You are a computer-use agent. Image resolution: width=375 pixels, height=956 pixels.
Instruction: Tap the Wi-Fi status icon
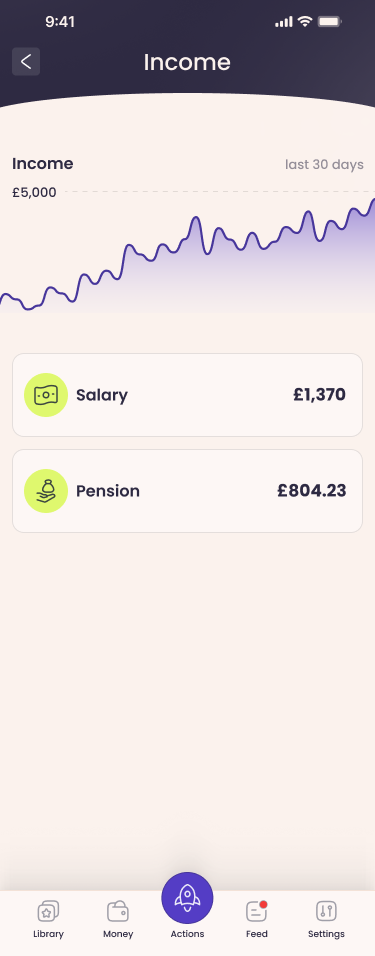(x=304, y=22)
